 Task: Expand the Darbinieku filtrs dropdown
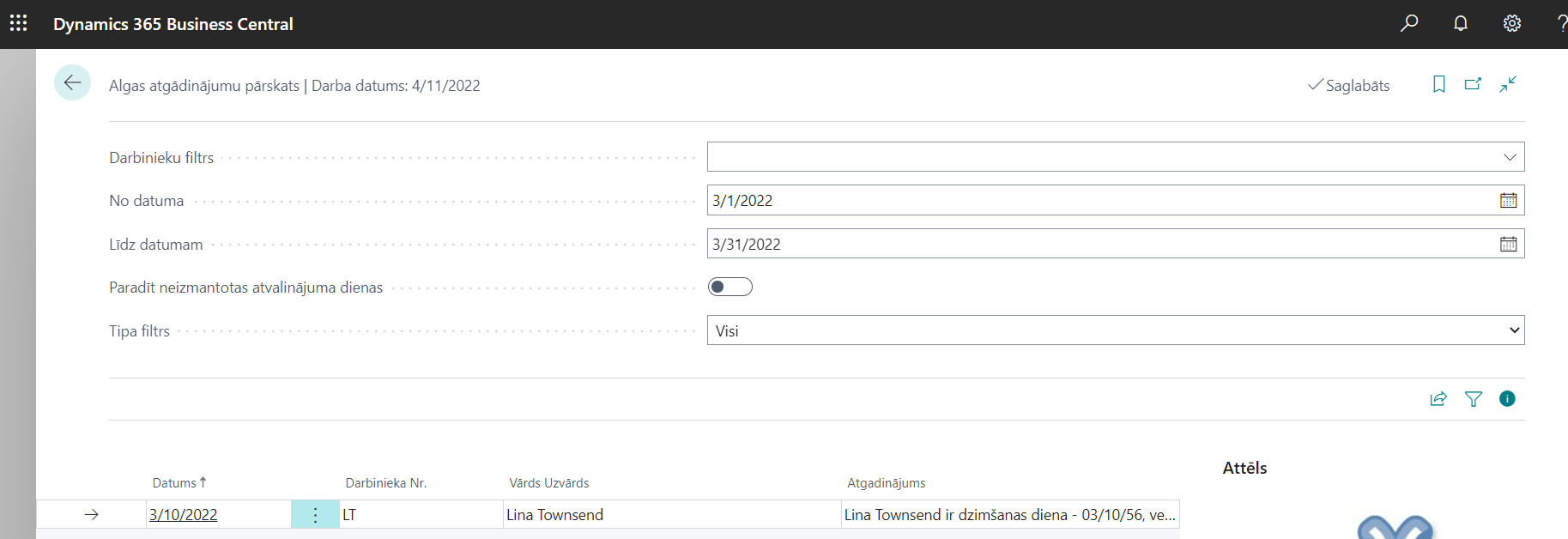tap(1510, 157)
